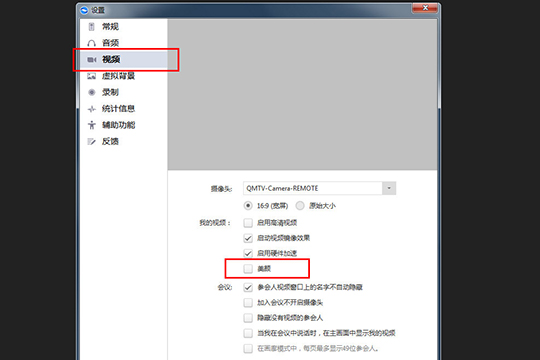Open the 统计信息 statistics section
The image size is (540, 360).
click(x=118, y=109)
